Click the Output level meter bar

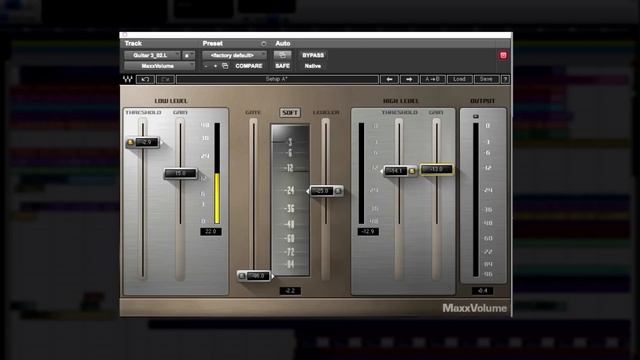[476, 200]
